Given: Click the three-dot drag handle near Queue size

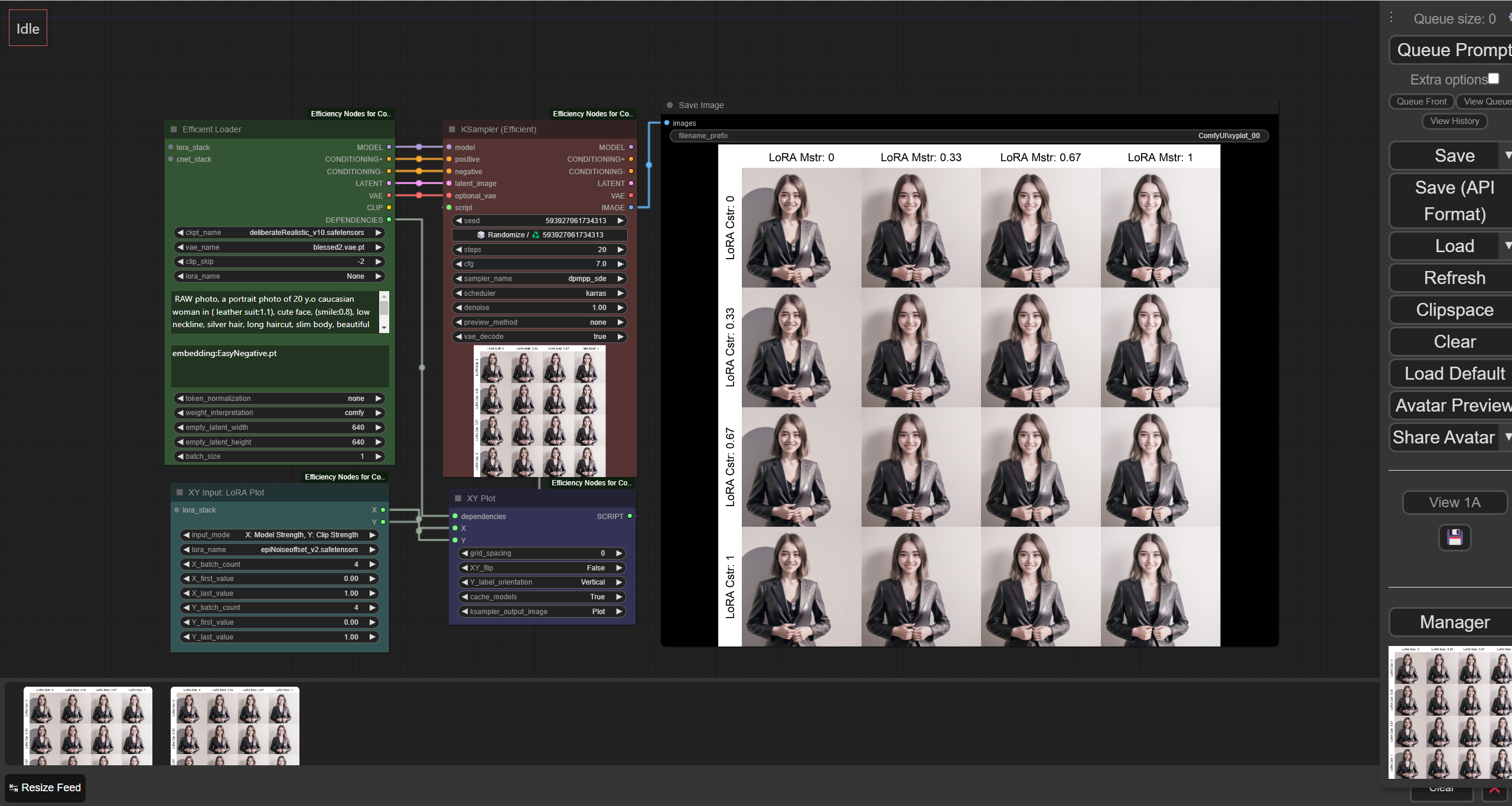Looking at the screenshot, I should 1392,18.
